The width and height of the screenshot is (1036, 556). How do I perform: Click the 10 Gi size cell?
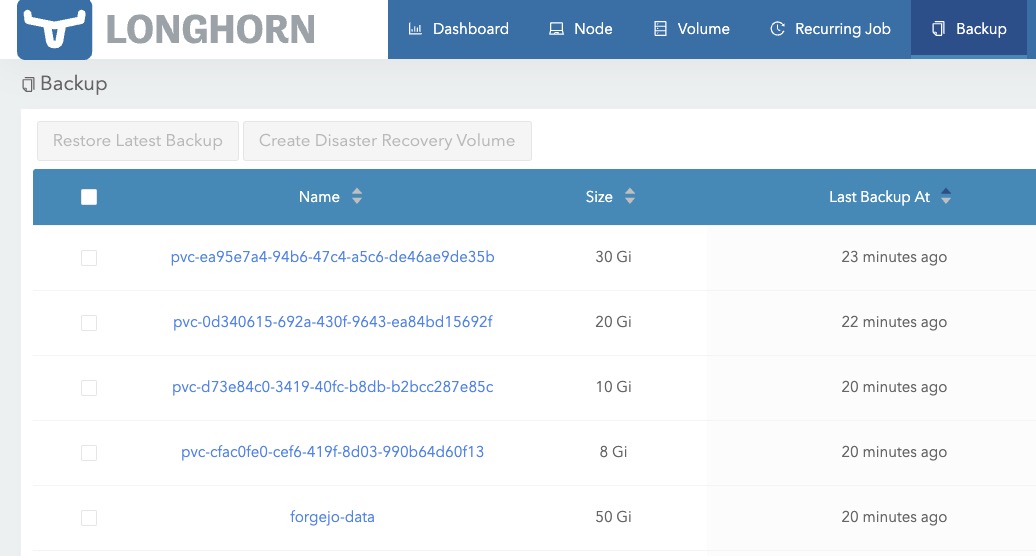pos(613,387)
